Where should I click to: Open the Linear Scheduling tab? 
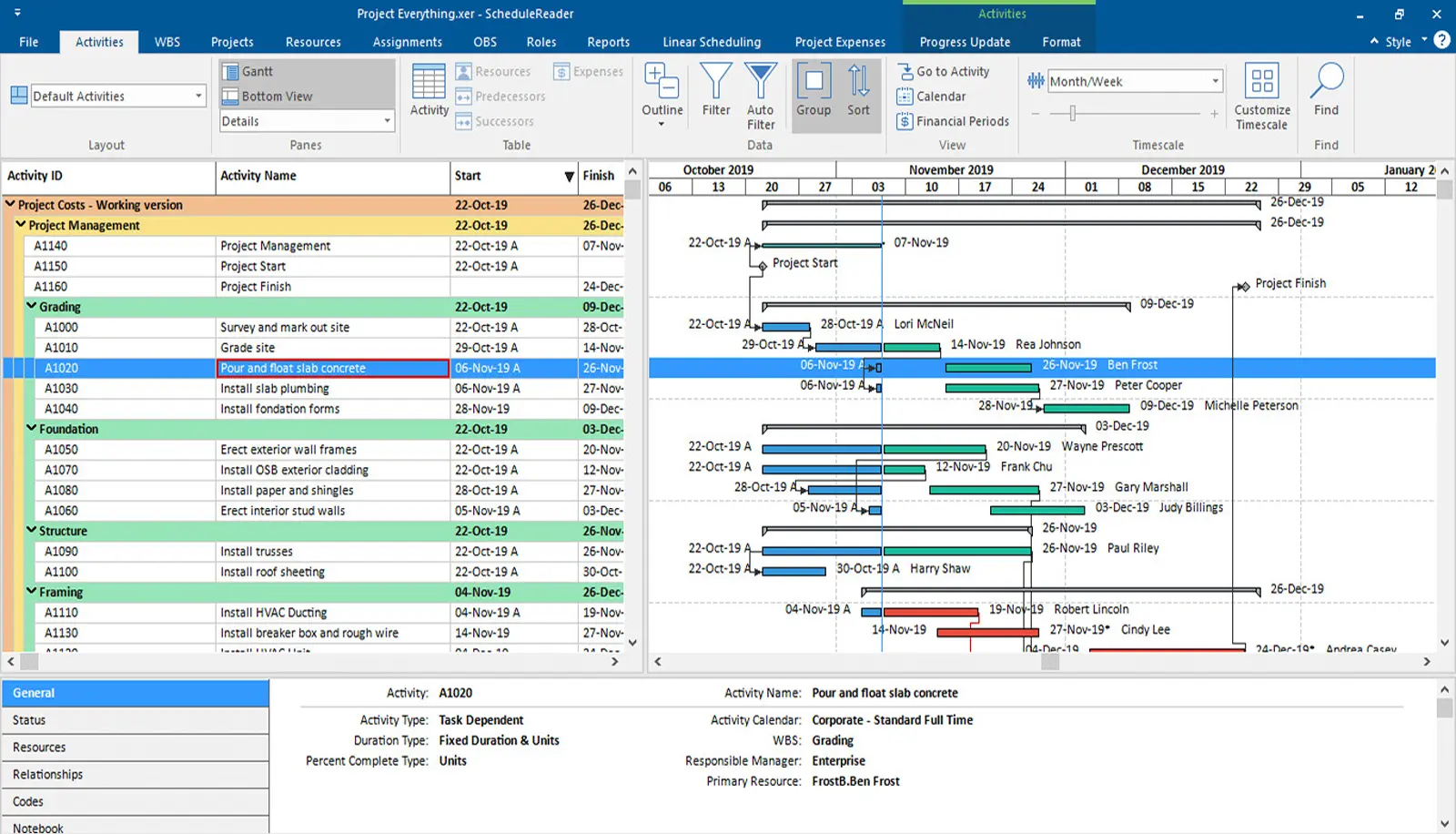[x=712, y=41]
